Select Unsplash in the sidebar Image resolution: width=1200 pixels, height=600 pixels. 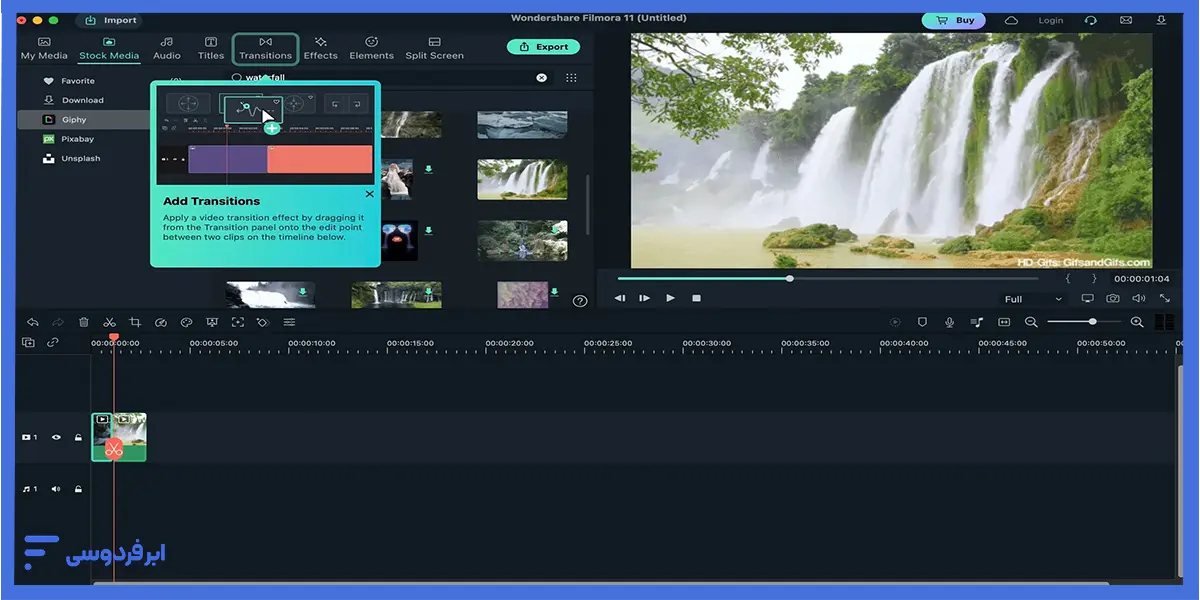click(72, 158)
